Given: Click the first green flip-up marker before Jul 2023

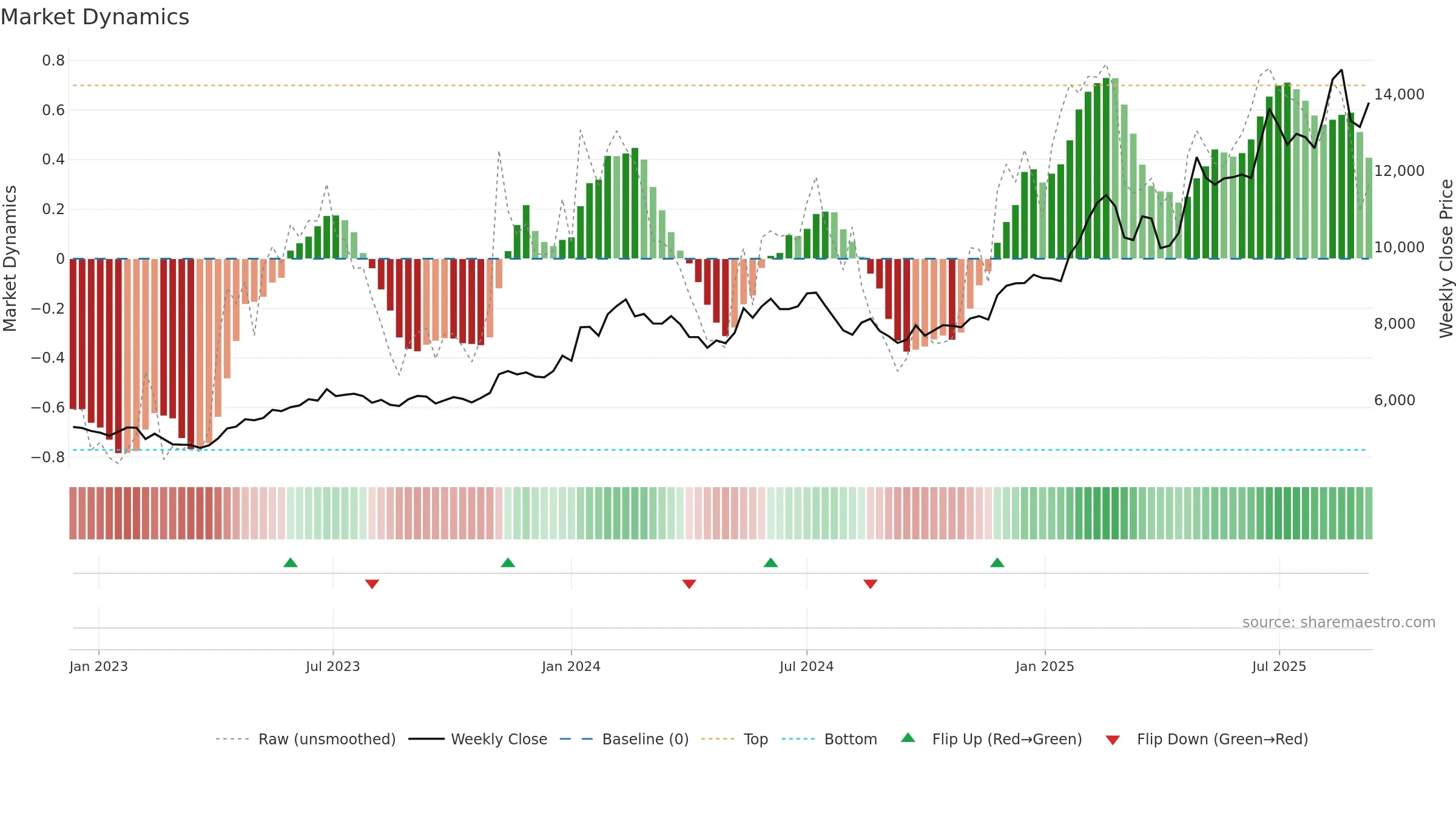Looking at the screenshot, I should pyautogui.click(x=291, y=562).
